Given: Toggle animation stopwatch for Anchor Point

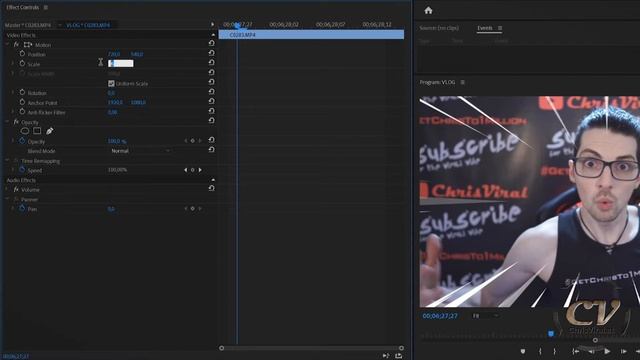Looking at the screenshot, I should coord(22,102).
